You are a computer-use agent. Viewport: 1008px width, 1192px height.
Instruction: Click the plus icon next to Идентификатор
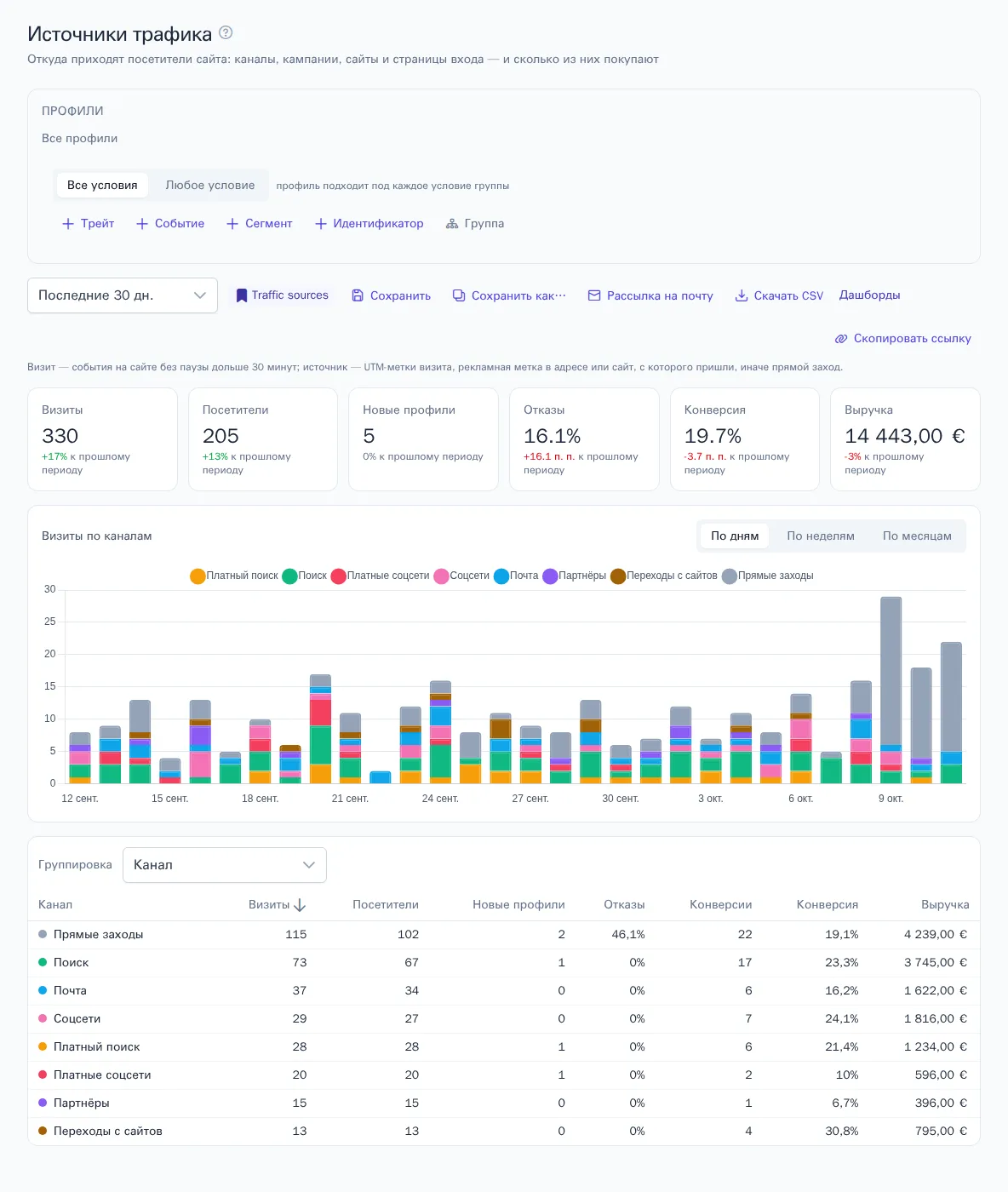click(x=321, y=224)
